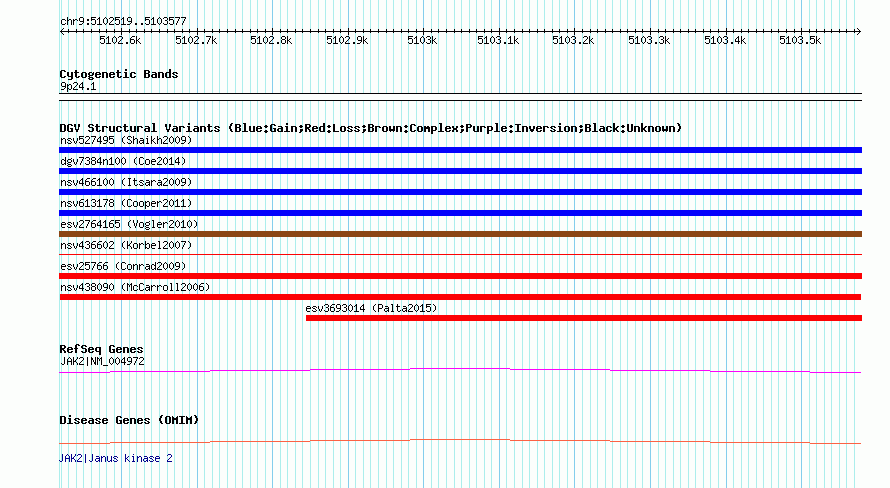Click the DGV Structural Variants track title
This screenshot has width=890, height=488.
point(371,128)
